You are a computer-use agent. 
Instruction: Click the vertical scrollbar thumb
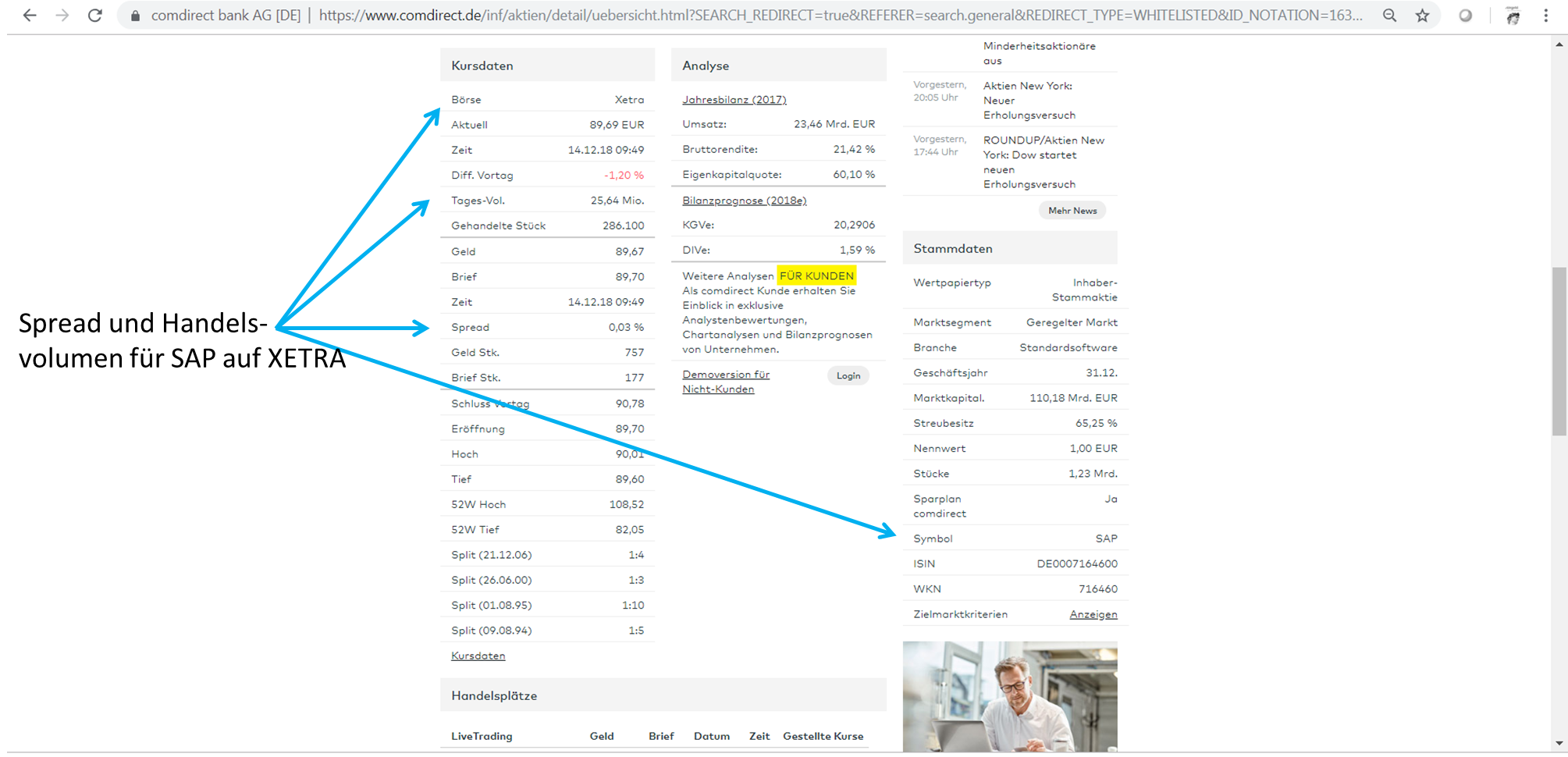[x=1559, y=351]
